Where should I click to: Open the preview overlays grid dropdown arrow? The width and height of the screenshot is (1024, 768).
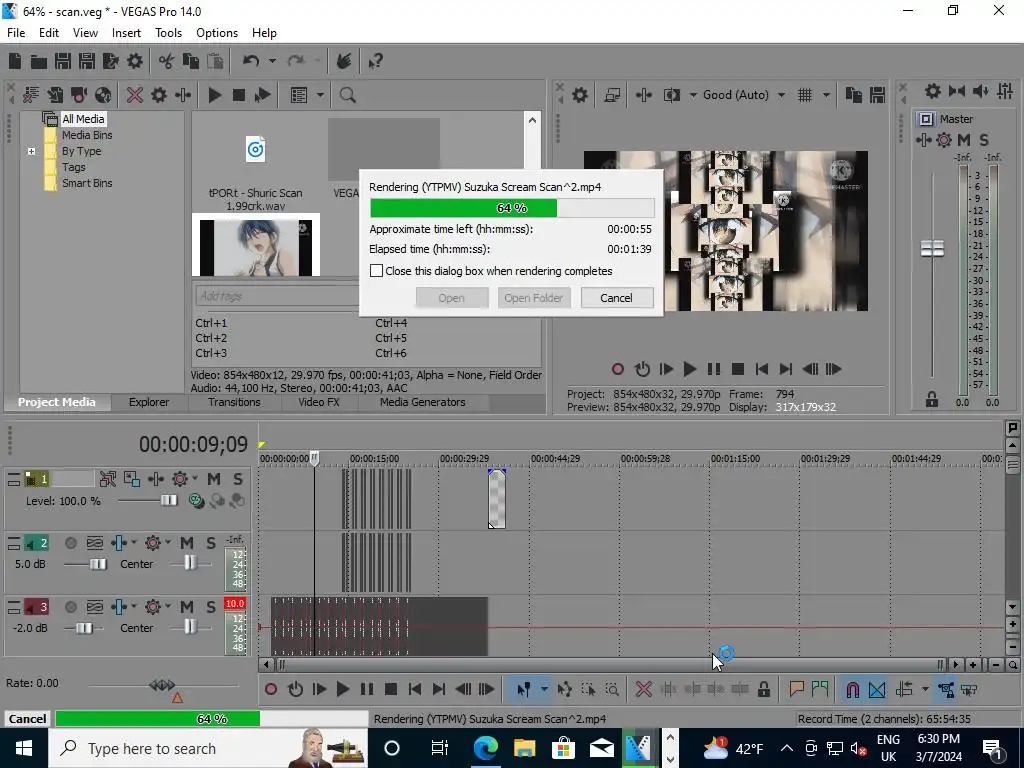pyautogui.click(x=826, y=95)
